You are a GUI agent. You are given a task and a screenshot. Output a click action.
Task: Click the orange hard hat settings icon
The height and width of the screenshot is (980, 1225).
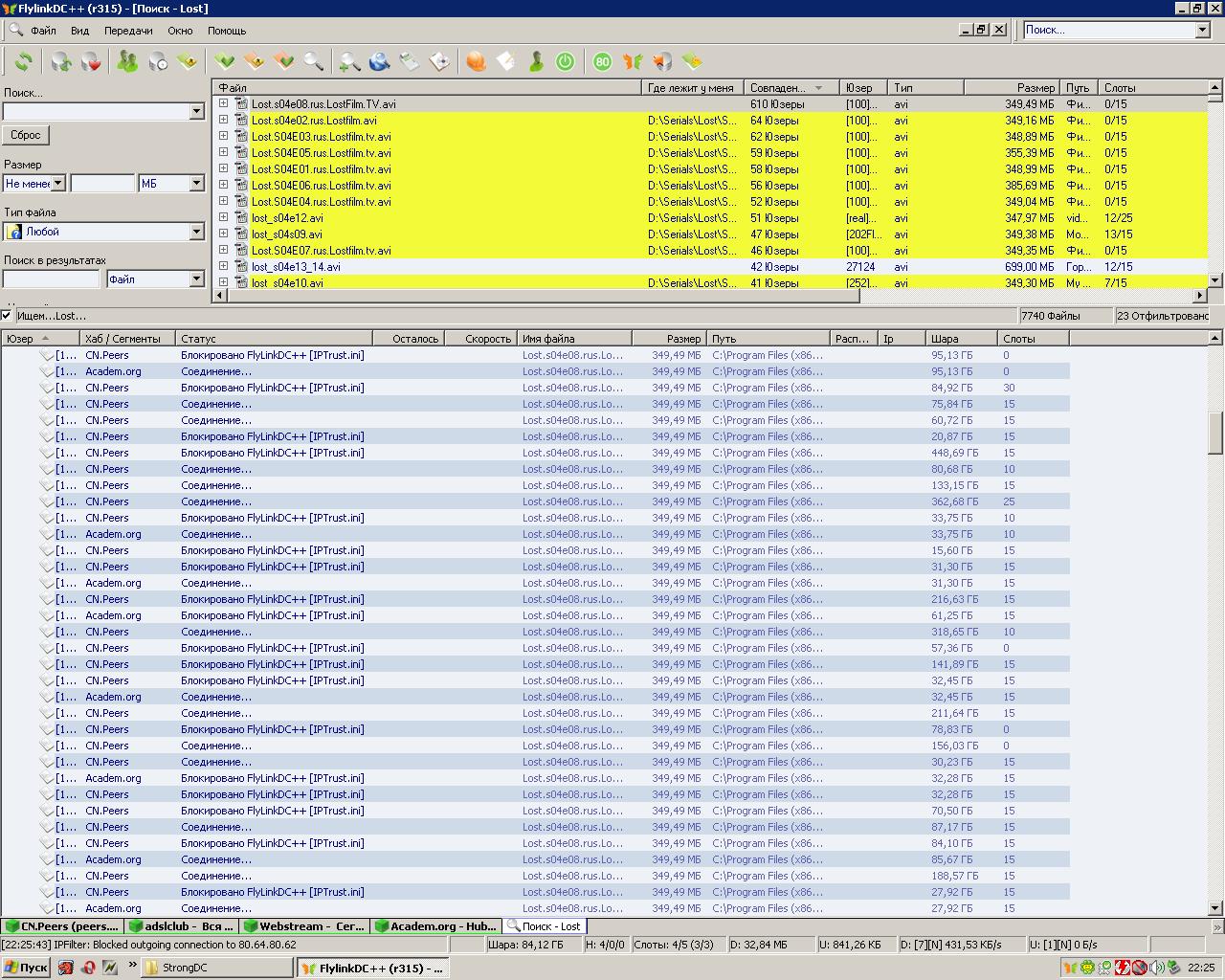point(476,62)
